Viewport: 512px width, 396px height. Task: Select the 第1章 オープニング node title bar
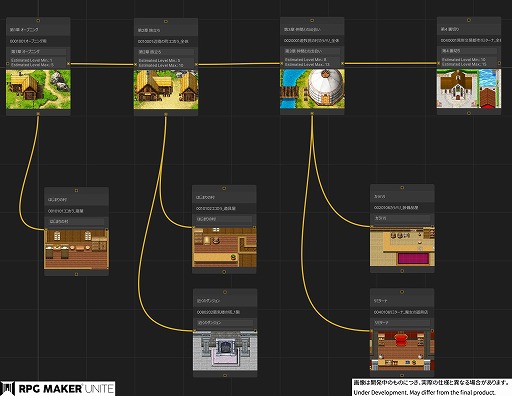point(38,30)
